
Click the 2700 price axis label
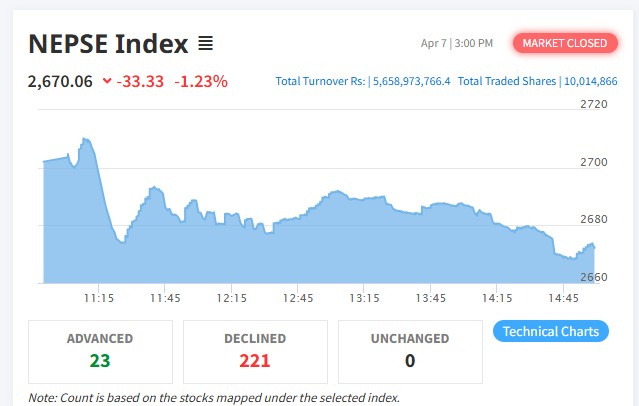point(594,162)
